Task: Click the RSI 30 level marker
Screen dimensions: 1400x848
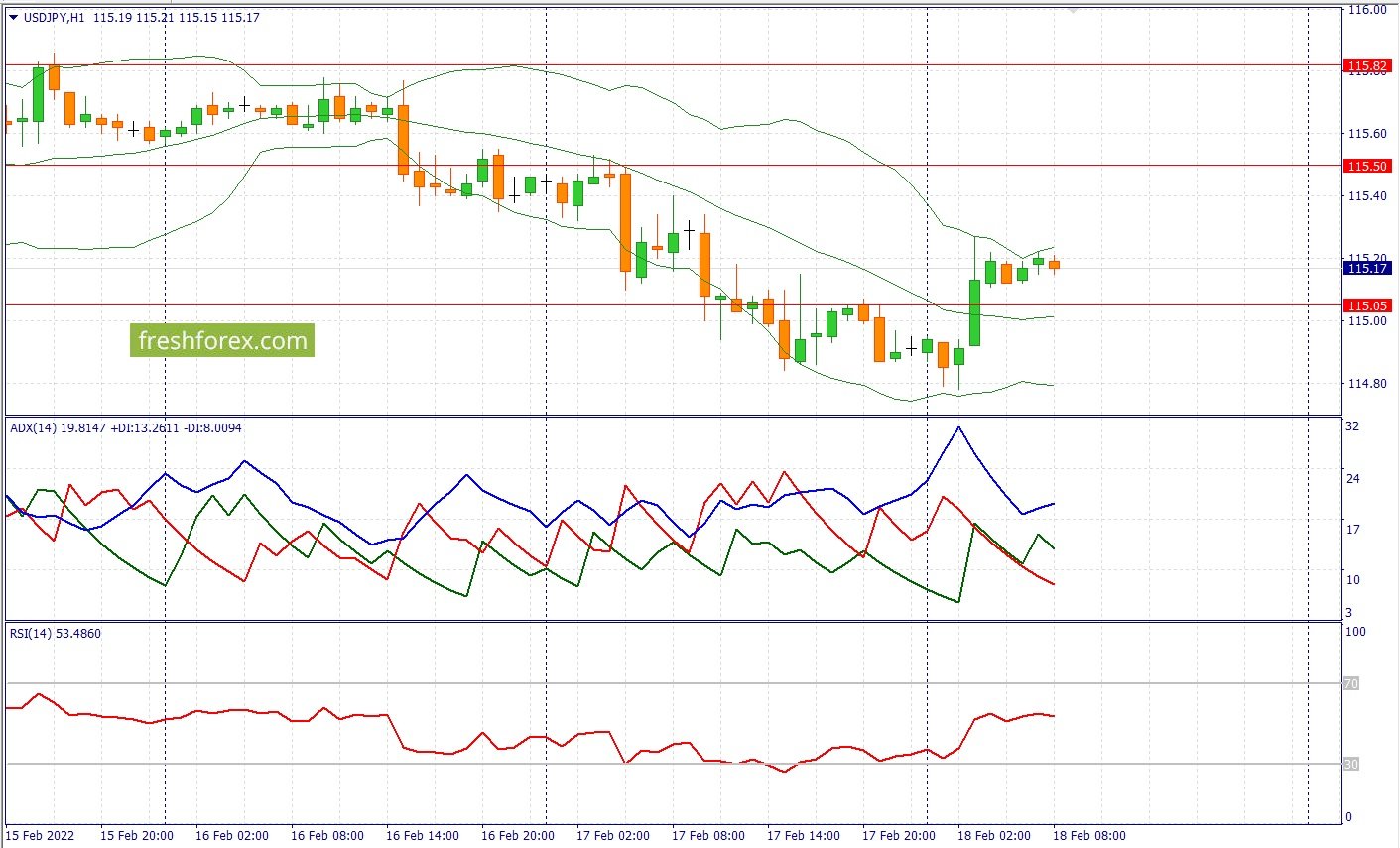Action: pos(1350,764)
